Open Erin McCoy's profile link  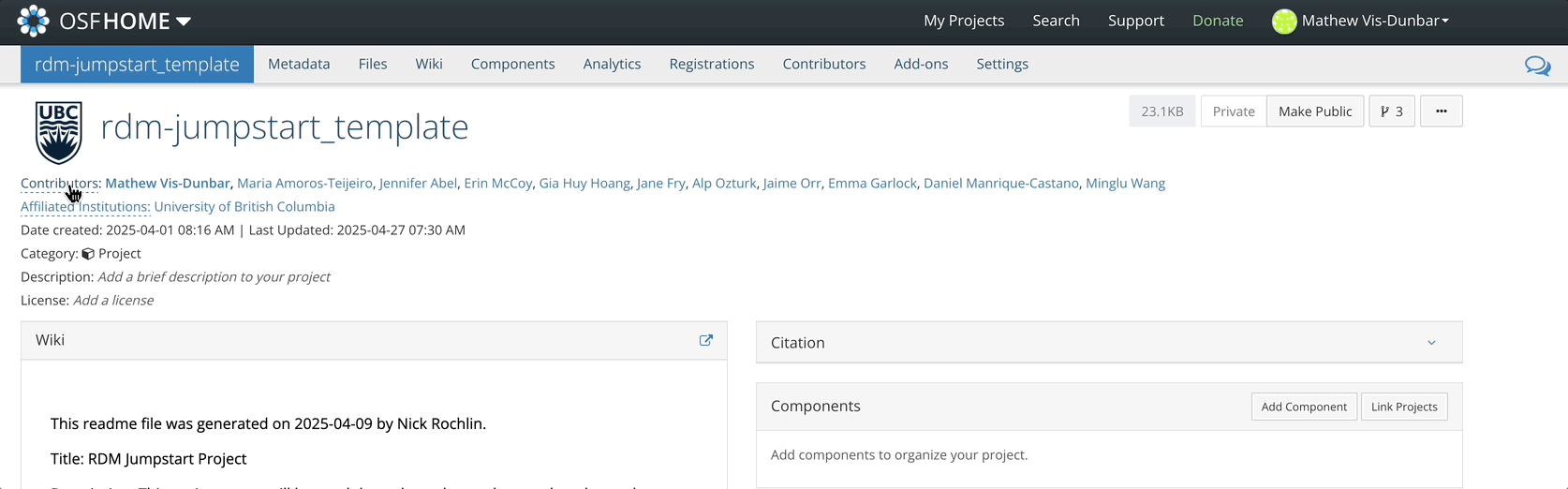click(498, 184)
